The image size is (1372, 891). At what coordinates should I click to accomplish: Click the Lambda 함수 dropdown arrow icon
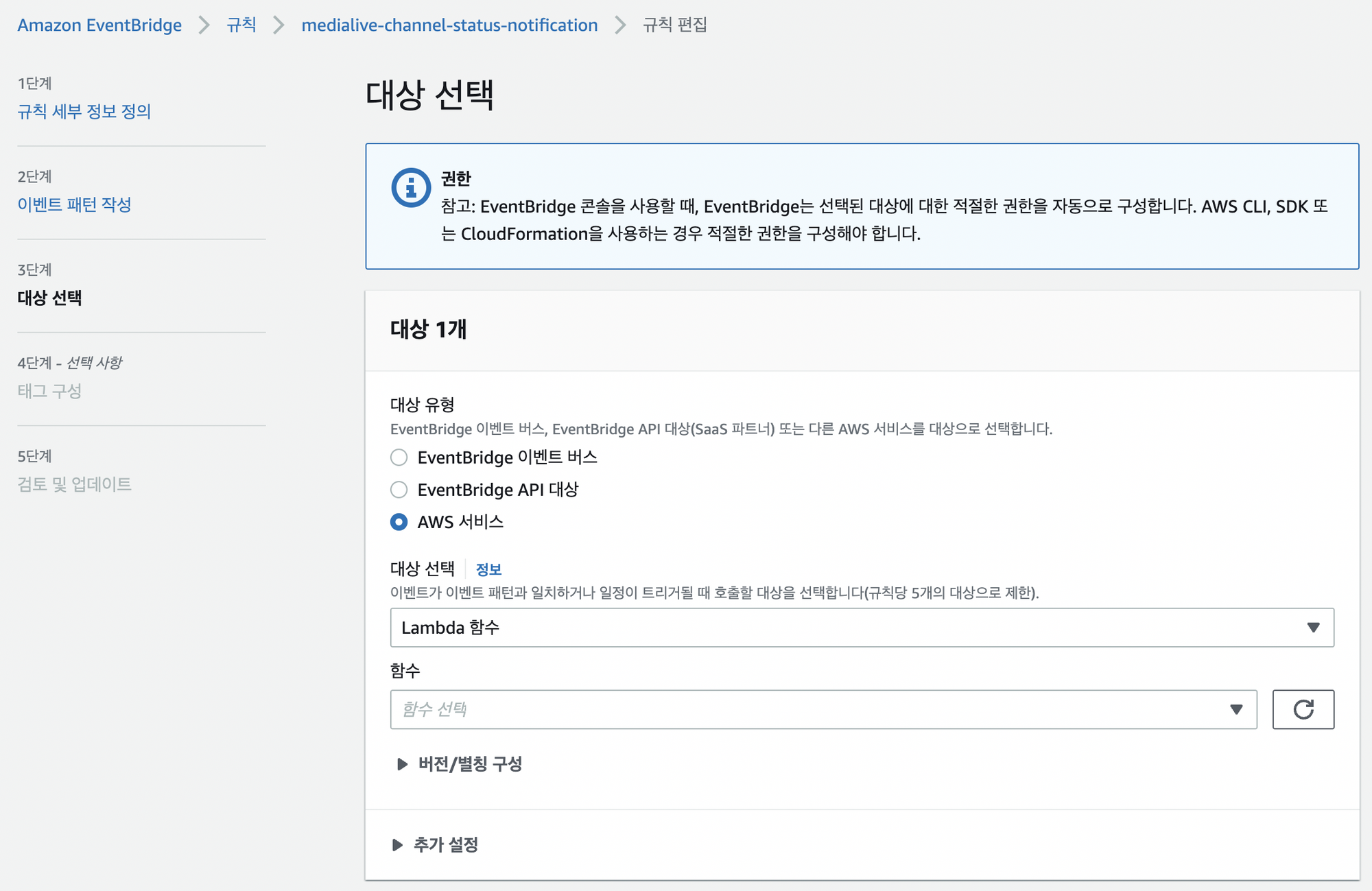pos(1313,628)
